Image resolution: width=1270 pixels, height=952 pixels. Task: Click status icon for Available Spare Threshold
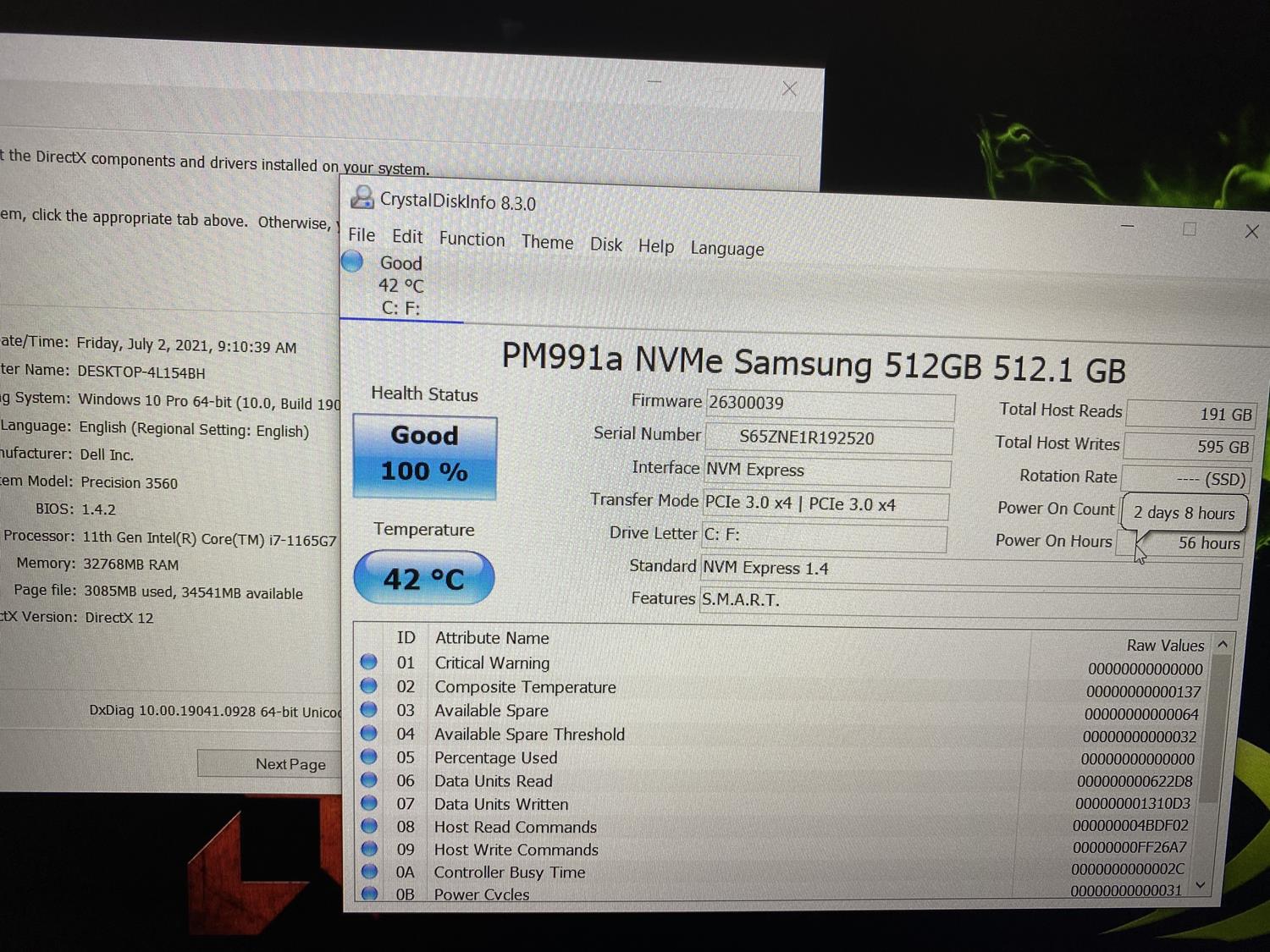click(x=368, y=732)
